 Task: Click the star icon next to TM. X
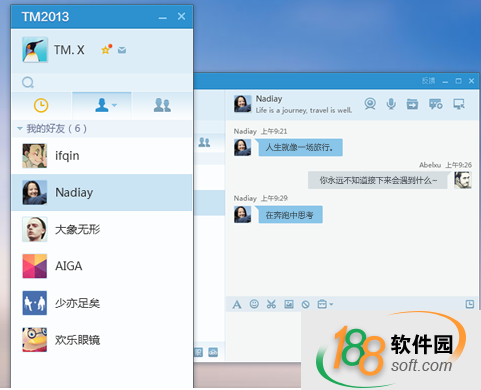[106, 50]
